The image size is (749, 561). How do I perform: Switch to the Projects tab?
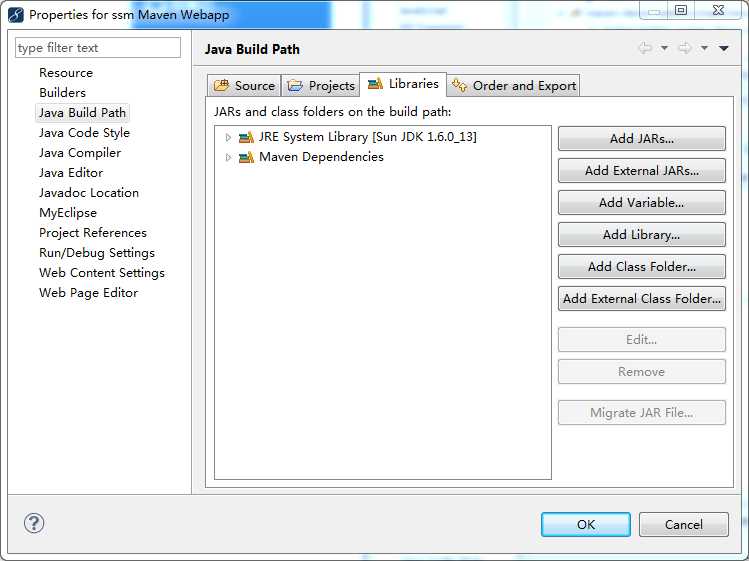tap(321, 86)
